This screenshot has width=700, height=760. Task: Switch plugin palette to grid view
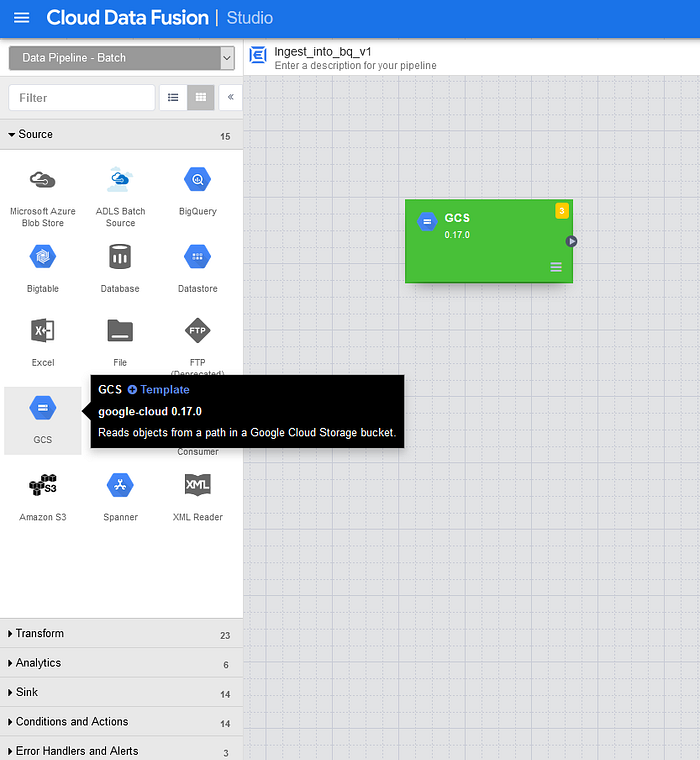[201, 97]
